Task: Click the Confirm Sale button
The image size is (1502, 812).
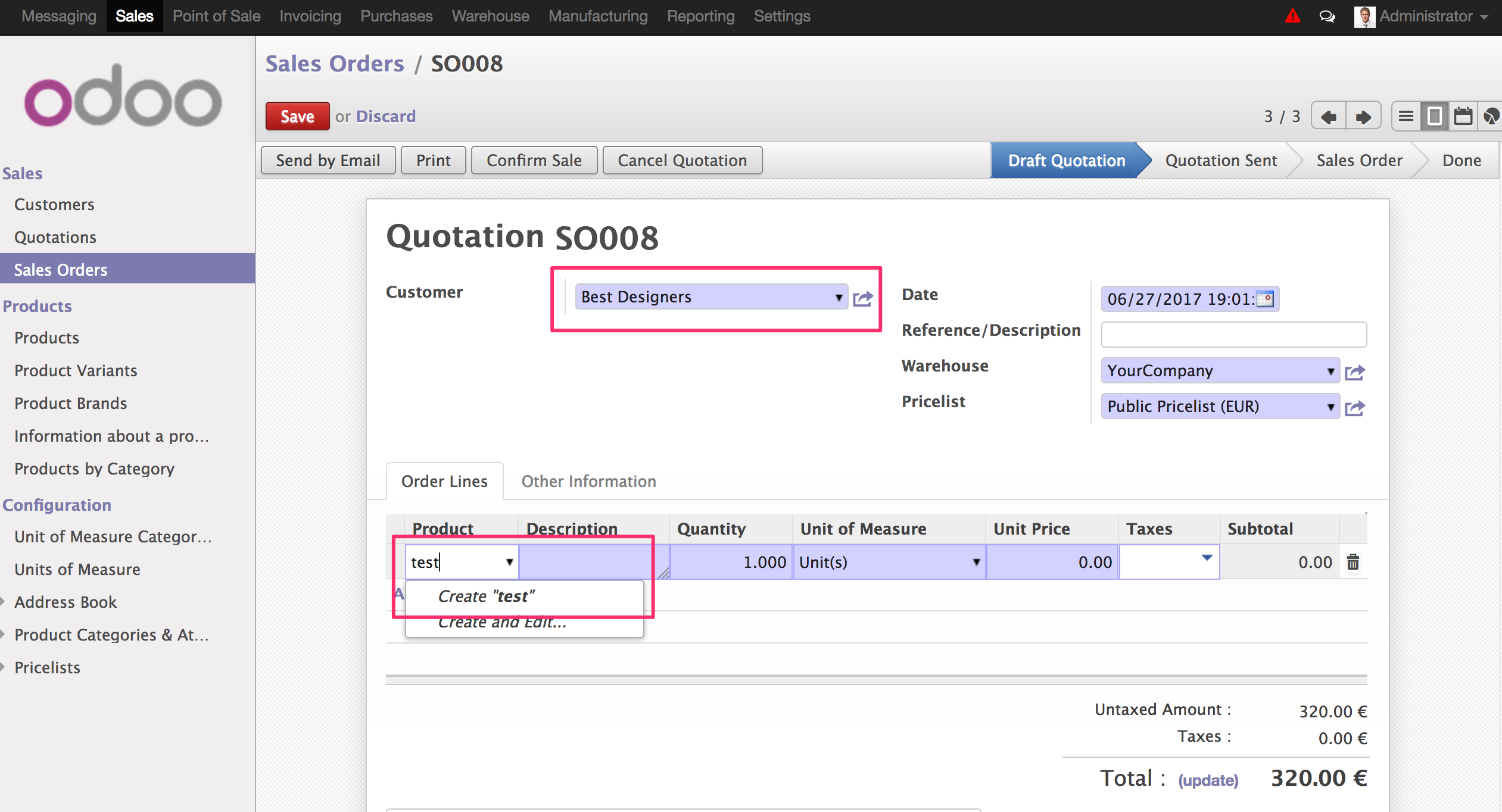Action: 534,161
